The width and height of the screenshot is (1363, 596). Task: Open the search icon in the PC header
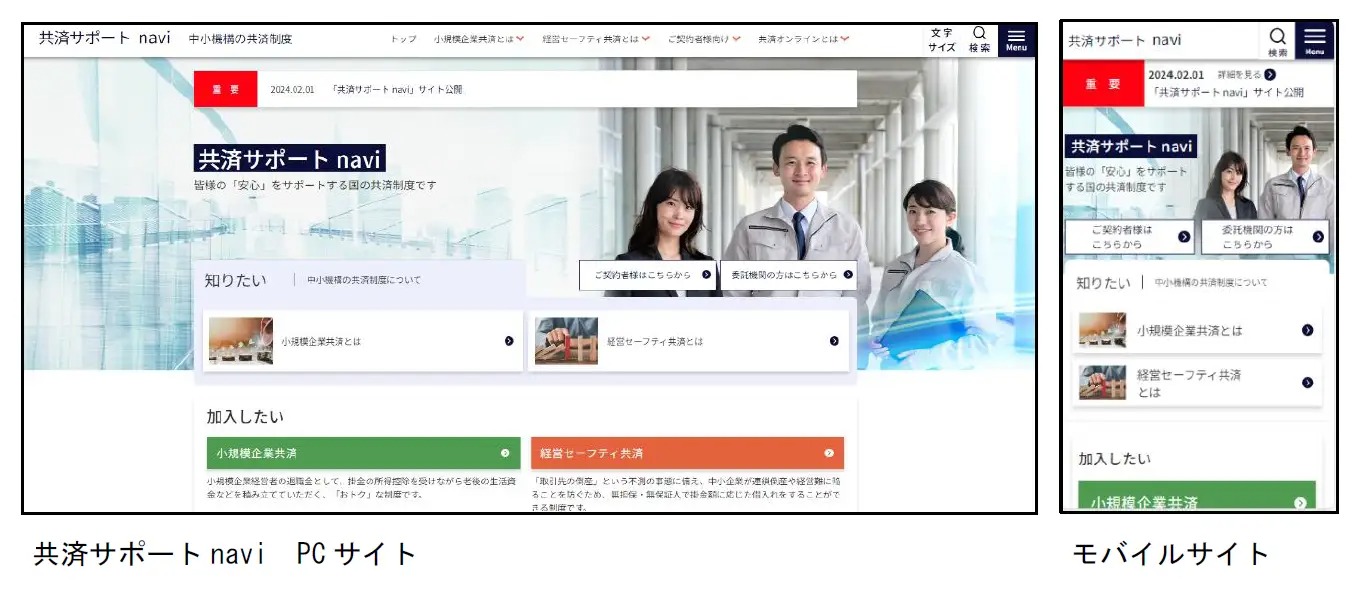point(979,40)
